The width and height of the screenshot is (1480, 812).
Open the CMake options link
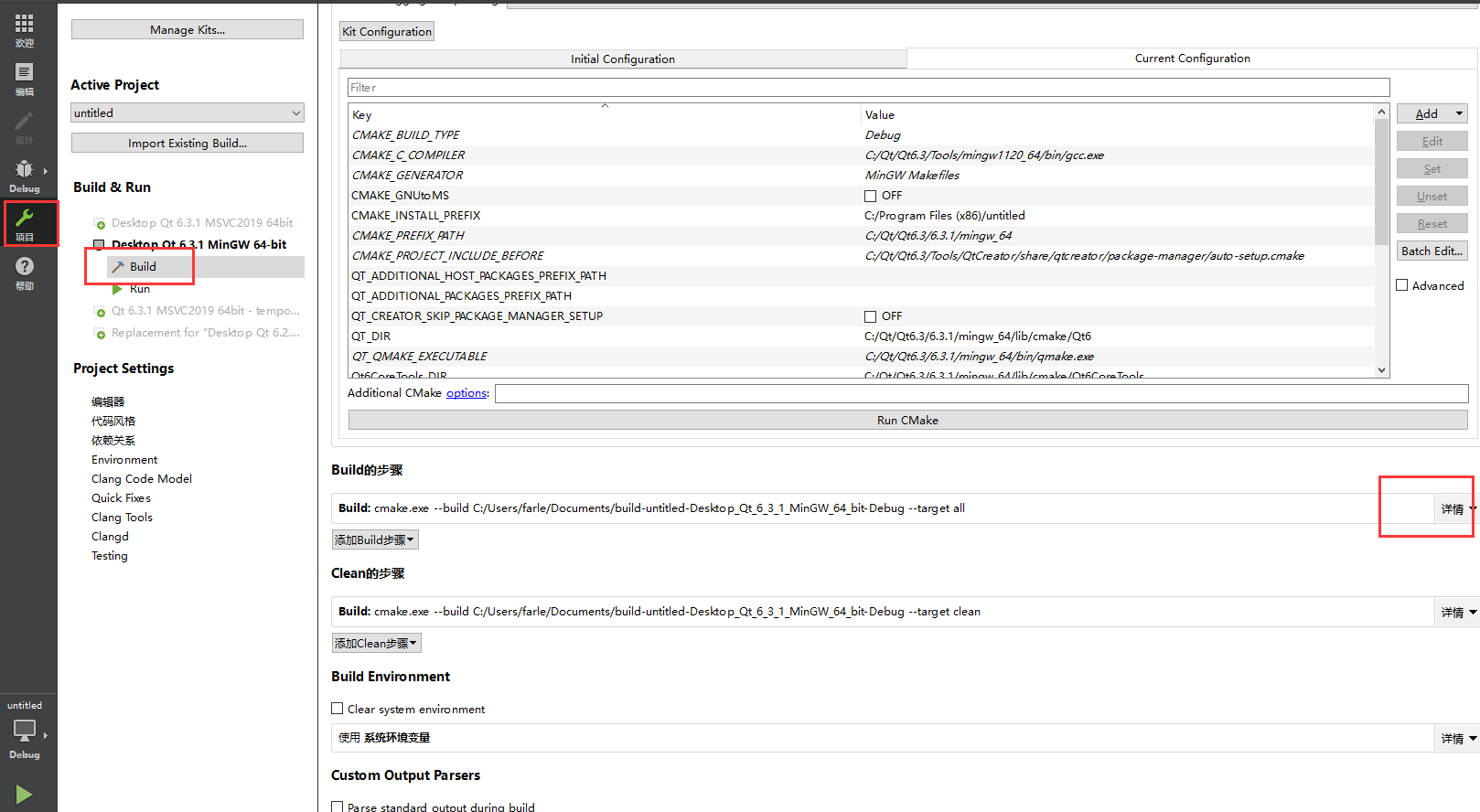467,392
